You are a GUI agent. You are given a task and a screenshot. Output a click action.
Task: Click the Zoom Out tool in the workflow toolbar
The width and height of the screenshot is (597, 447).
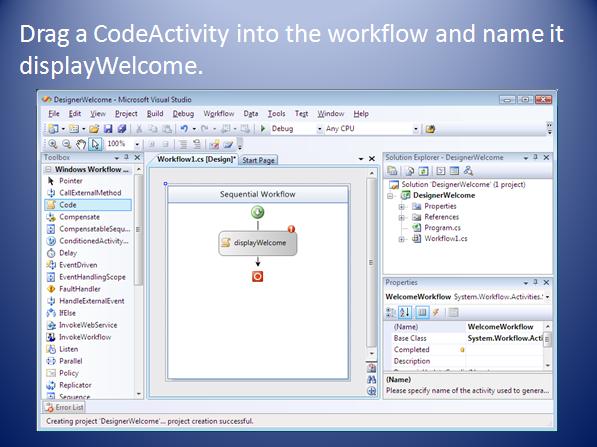[66, 144]
